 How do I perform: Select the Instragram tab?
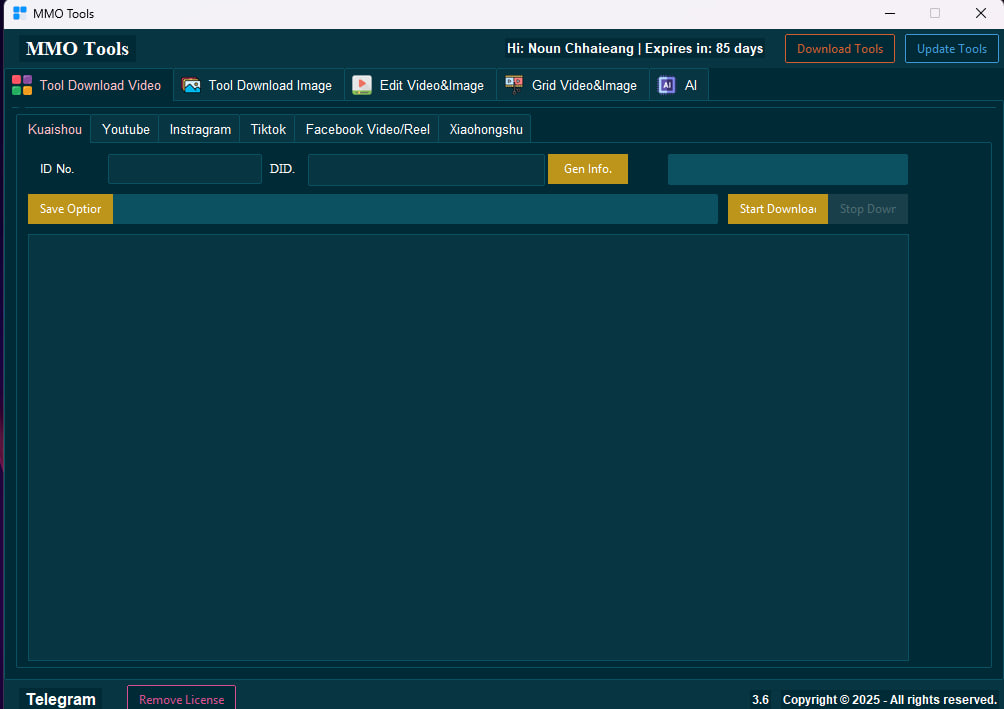coord(199,129)
